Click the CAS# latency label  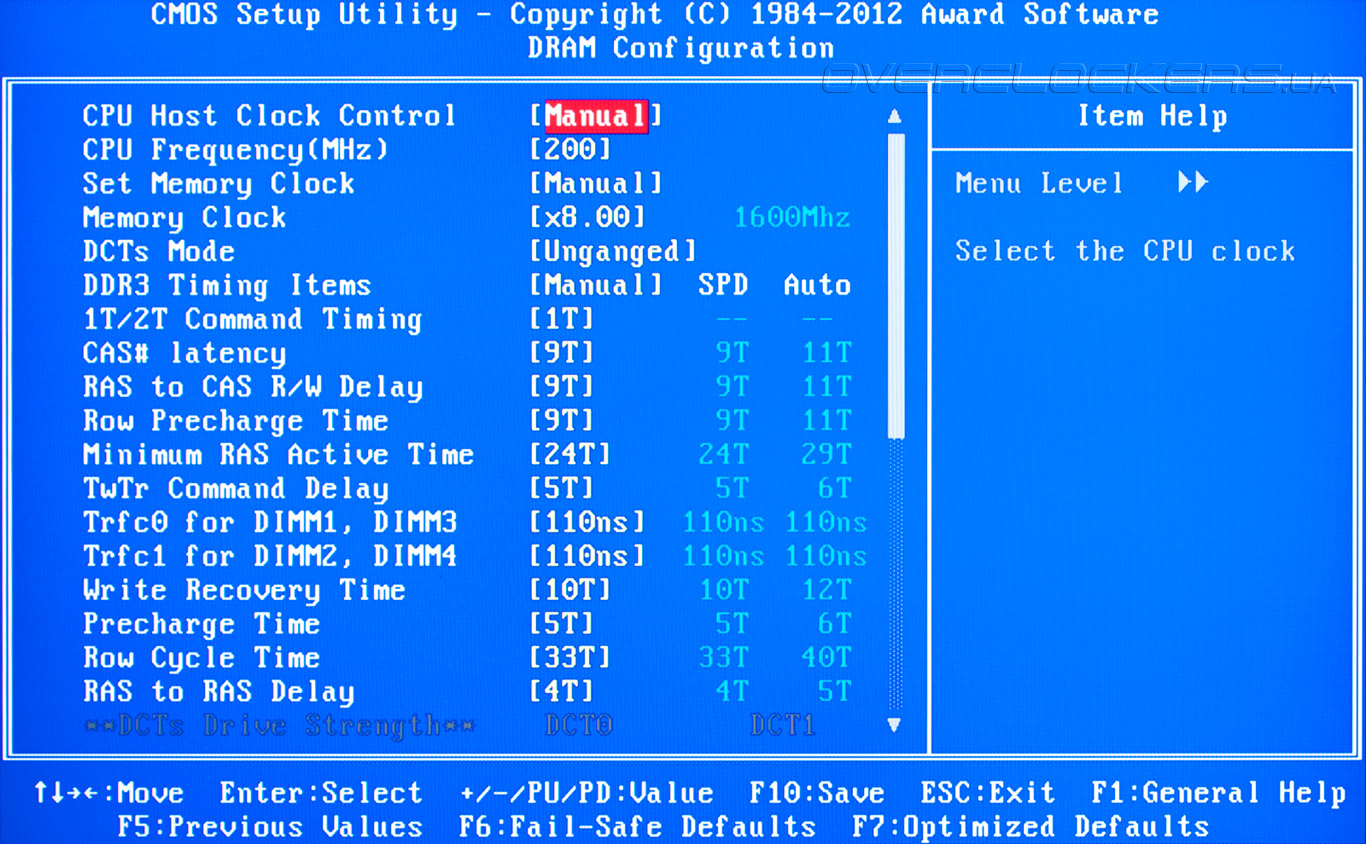tap(184, 354)
